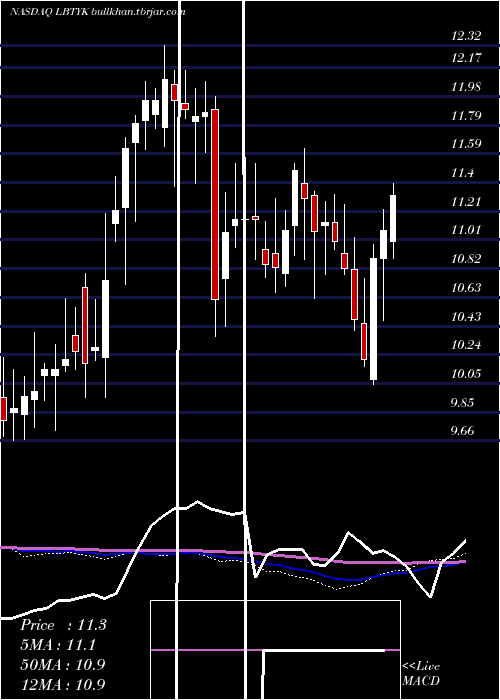Click the 5MA : 11.1 readout
Viewport: 500px width, 700px height.
[x=58, y=645]
